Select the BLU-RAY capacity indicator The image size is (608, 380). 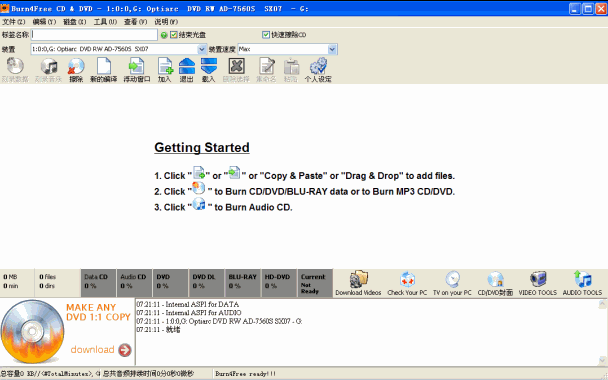click(242, 283)
